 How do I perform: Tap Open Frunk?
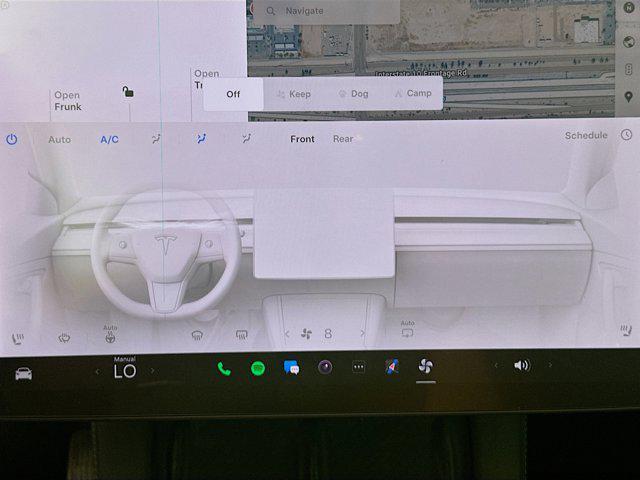(x=68, y=101)
